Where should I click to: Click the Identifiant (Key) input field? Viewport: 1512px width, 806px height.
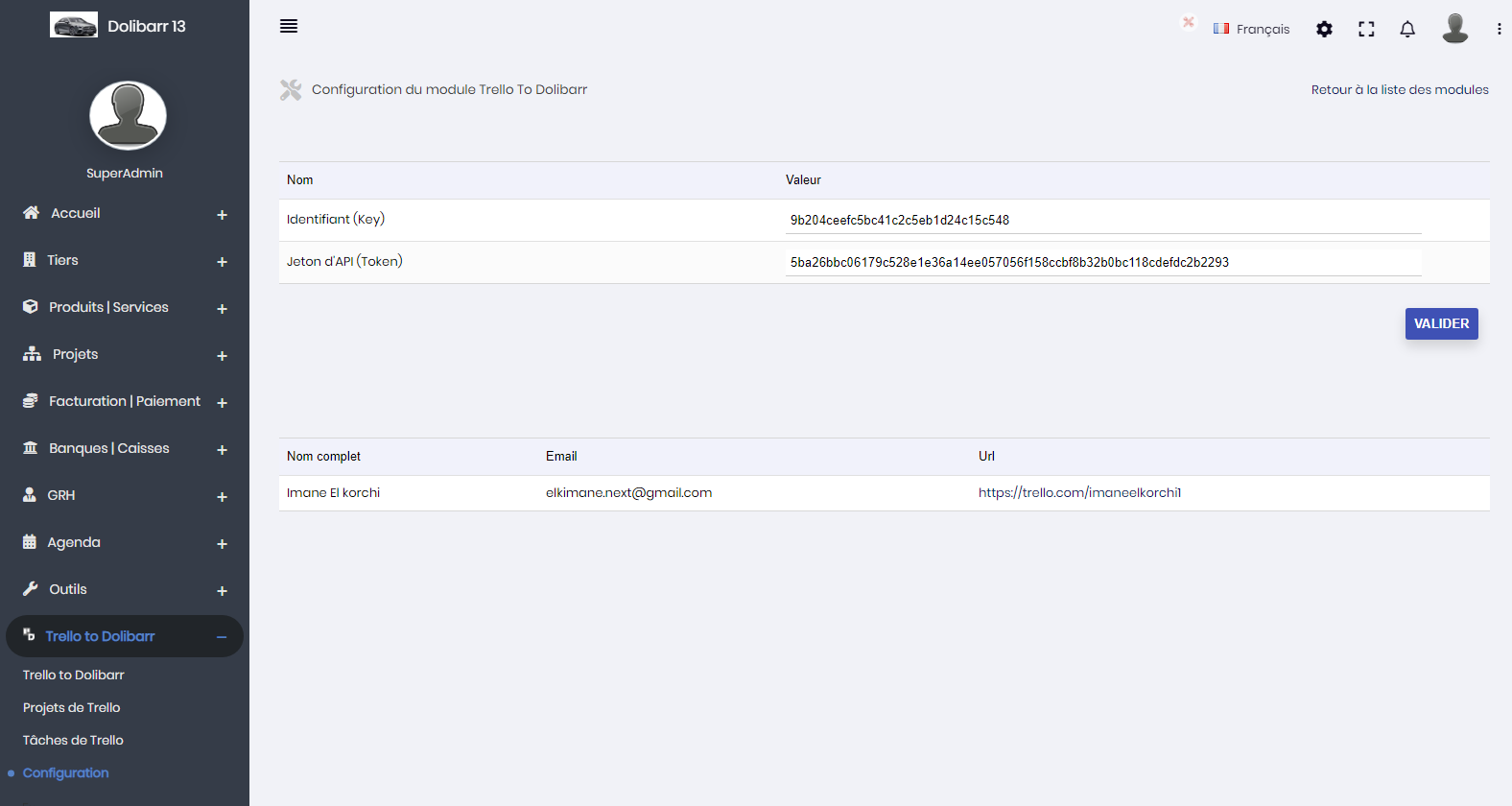[x=1103, y=220]
